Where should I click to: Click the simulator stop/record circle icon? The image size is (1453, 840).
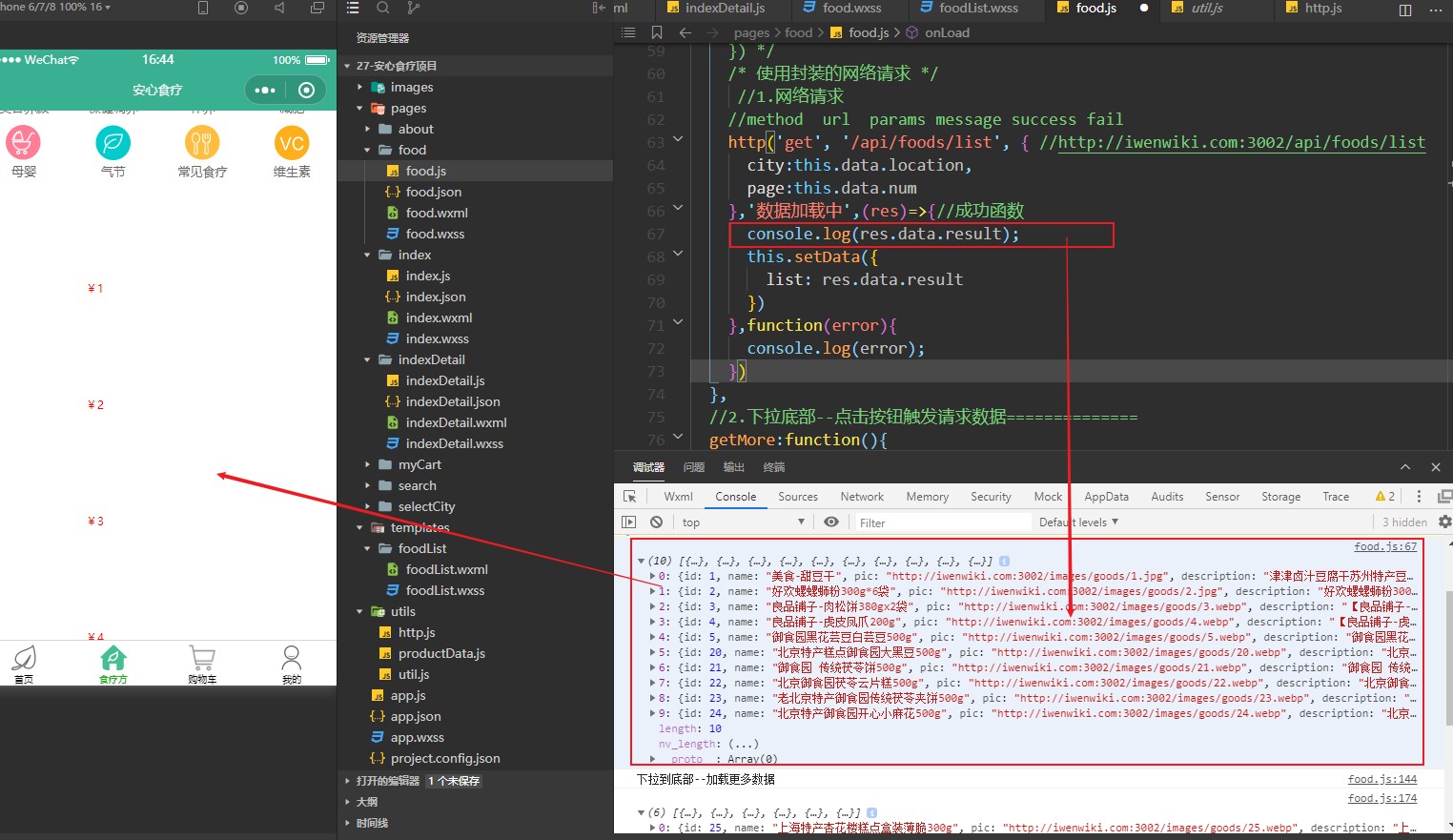[x=240, y=8]
